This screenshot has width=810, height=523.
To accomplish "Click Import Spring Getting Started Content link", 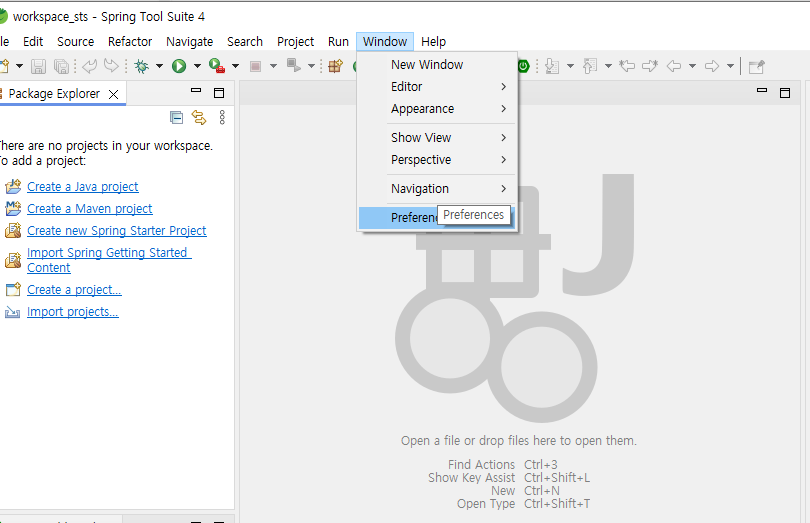I will (x=109, y=260).
